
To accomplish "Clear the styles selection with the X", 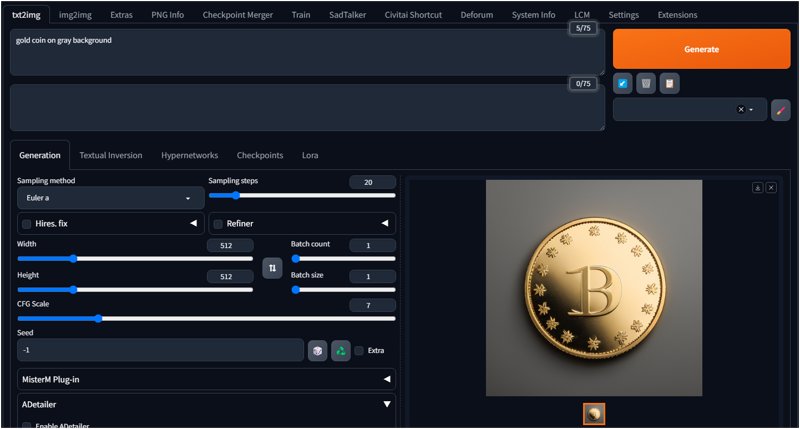I will 741,110.
